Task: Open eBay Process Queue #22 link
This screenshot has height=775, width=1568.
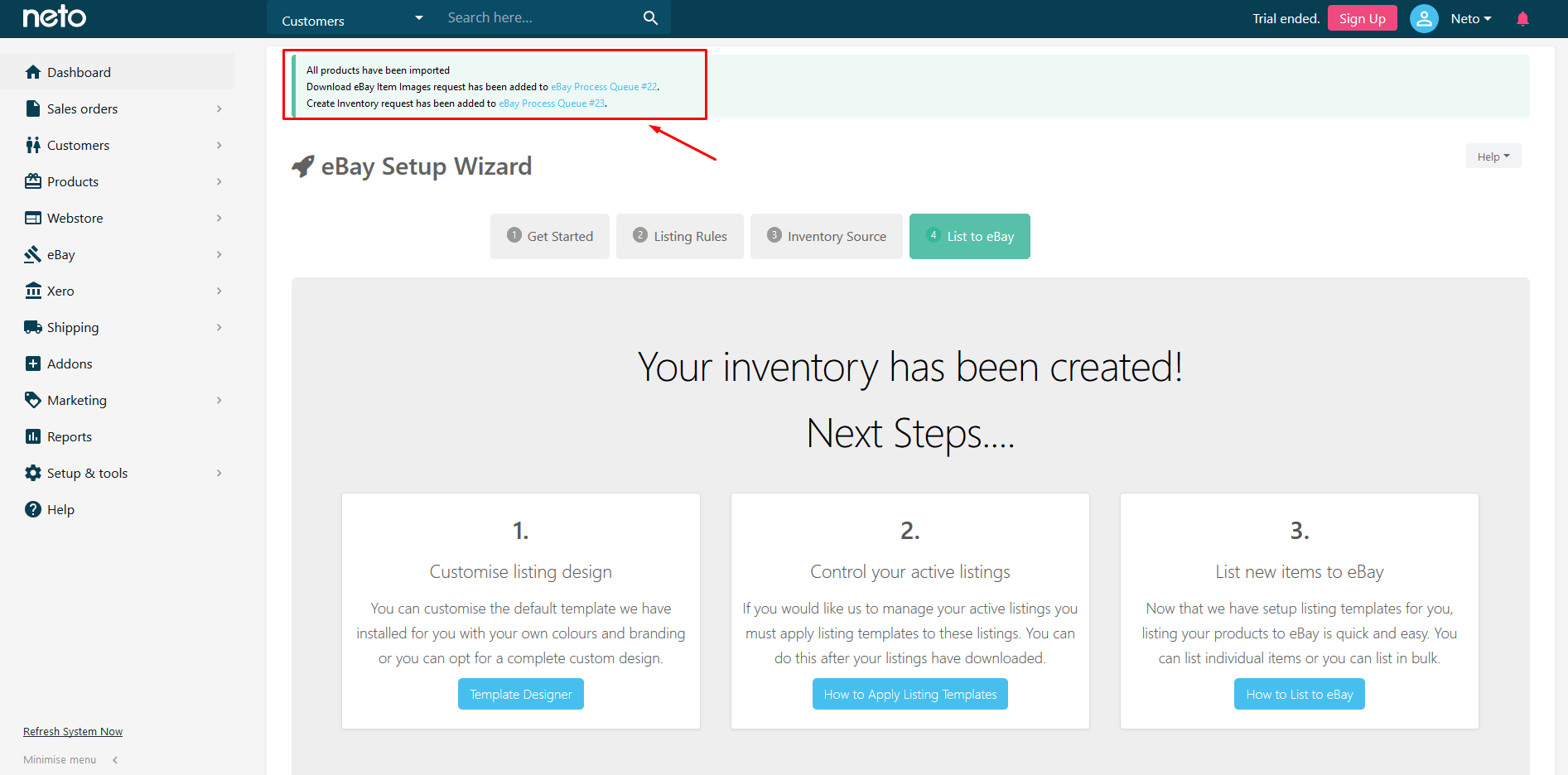Action: [604, 87]
